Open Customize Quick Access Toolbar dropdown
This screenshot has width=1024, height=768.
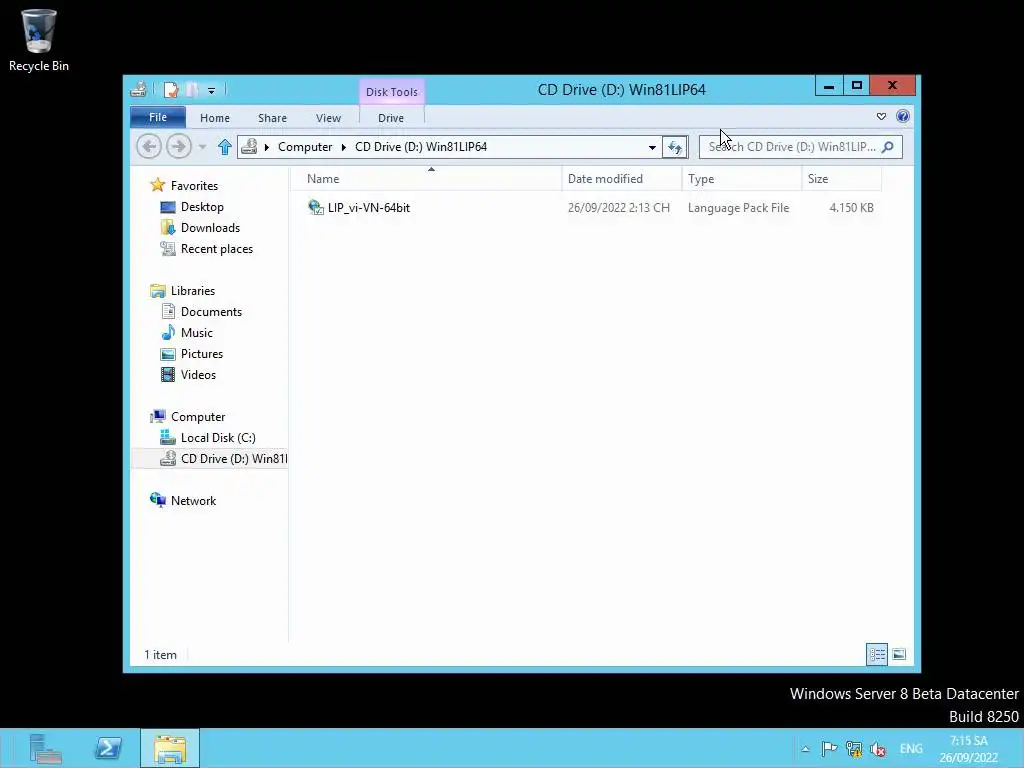click(212, 90)
